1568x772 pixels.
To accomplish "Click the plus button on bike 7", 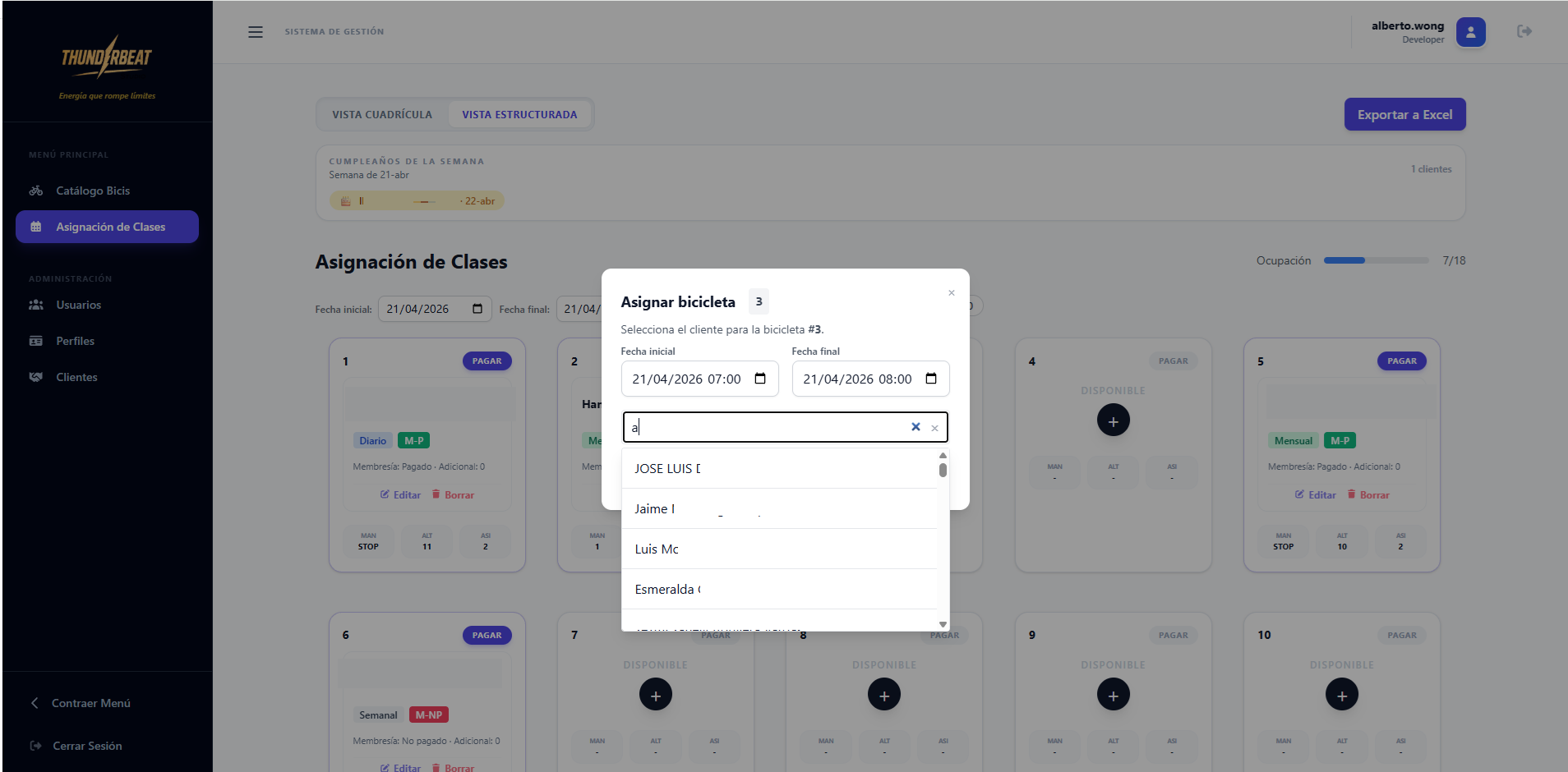I will pyautogui.click(x=655, y=695).
